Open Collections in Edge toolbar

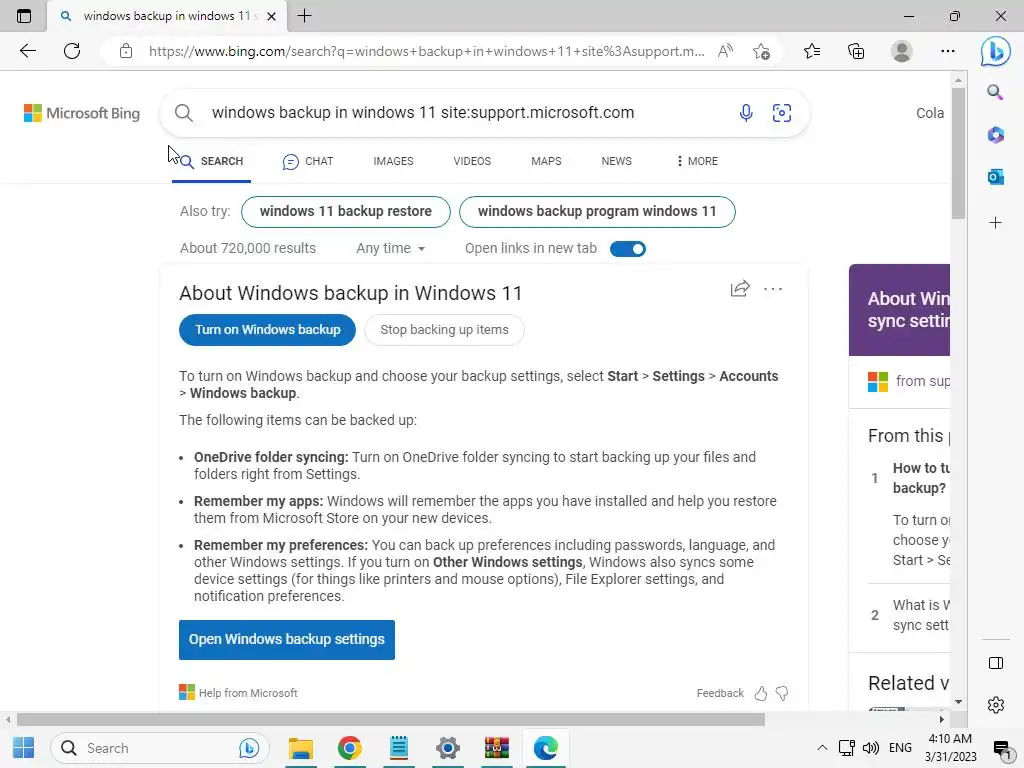click(856, 51)
